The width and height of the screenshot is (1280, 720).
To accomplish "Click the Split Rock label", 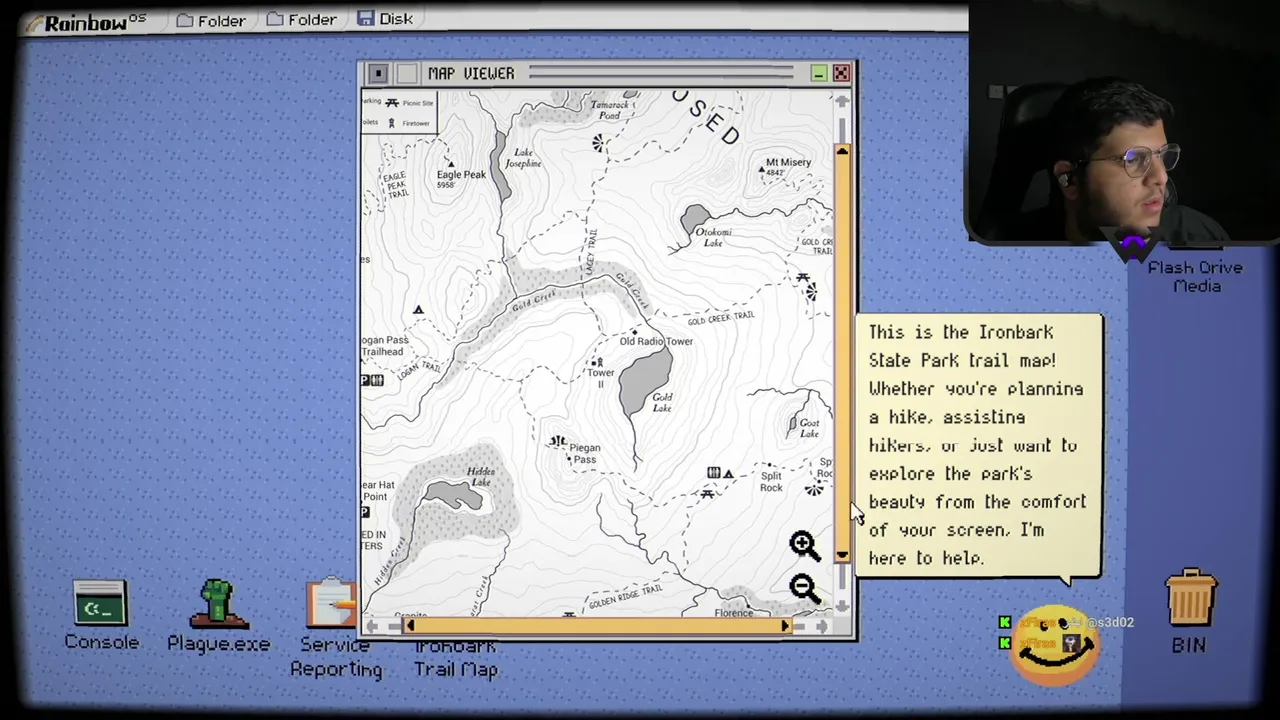I will (x=771, y=482).
